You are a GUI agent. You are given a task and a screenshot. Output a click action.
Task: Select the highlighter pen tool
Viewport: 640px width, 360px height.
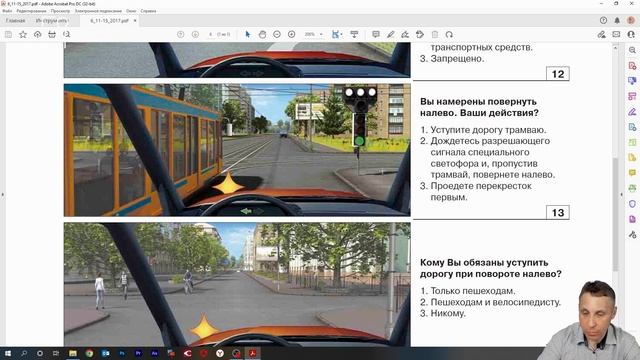pyautogui.click(x=391, y=35)
